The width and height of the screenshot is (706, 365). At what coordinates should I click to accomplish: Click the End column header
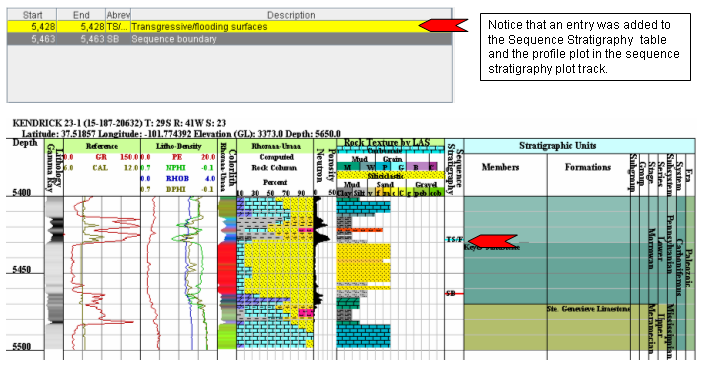81,15
